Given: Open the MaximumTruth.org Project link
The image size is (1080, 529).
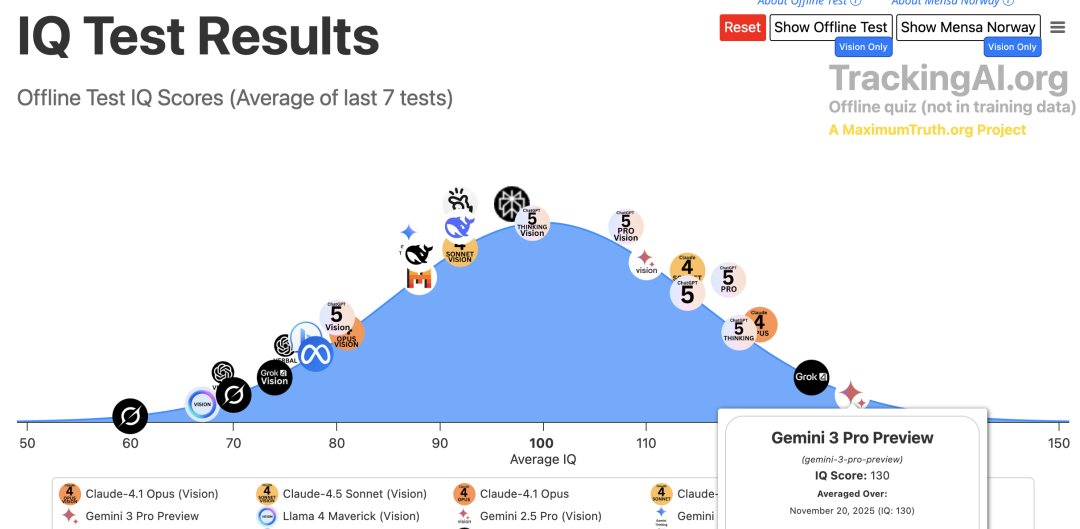Looking at the screenshot, I should 927,129.
